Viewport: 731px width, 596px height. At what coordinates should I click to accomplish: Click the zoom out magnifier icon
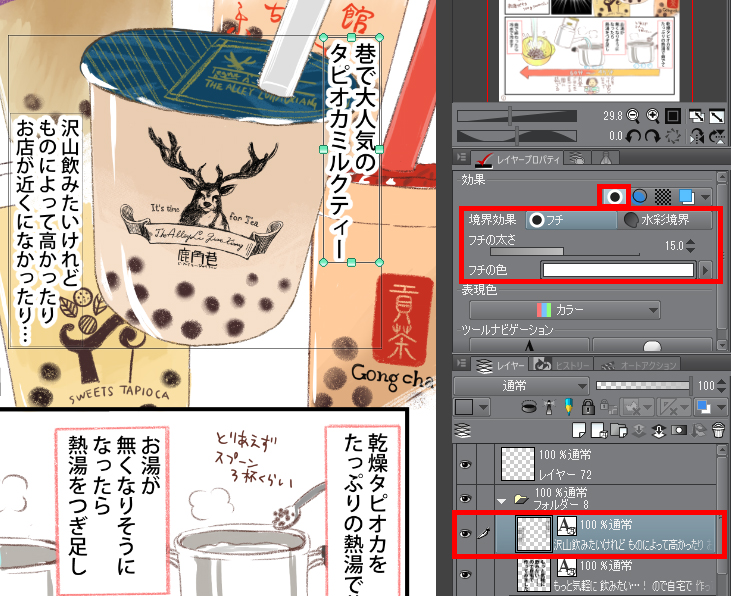634,116
